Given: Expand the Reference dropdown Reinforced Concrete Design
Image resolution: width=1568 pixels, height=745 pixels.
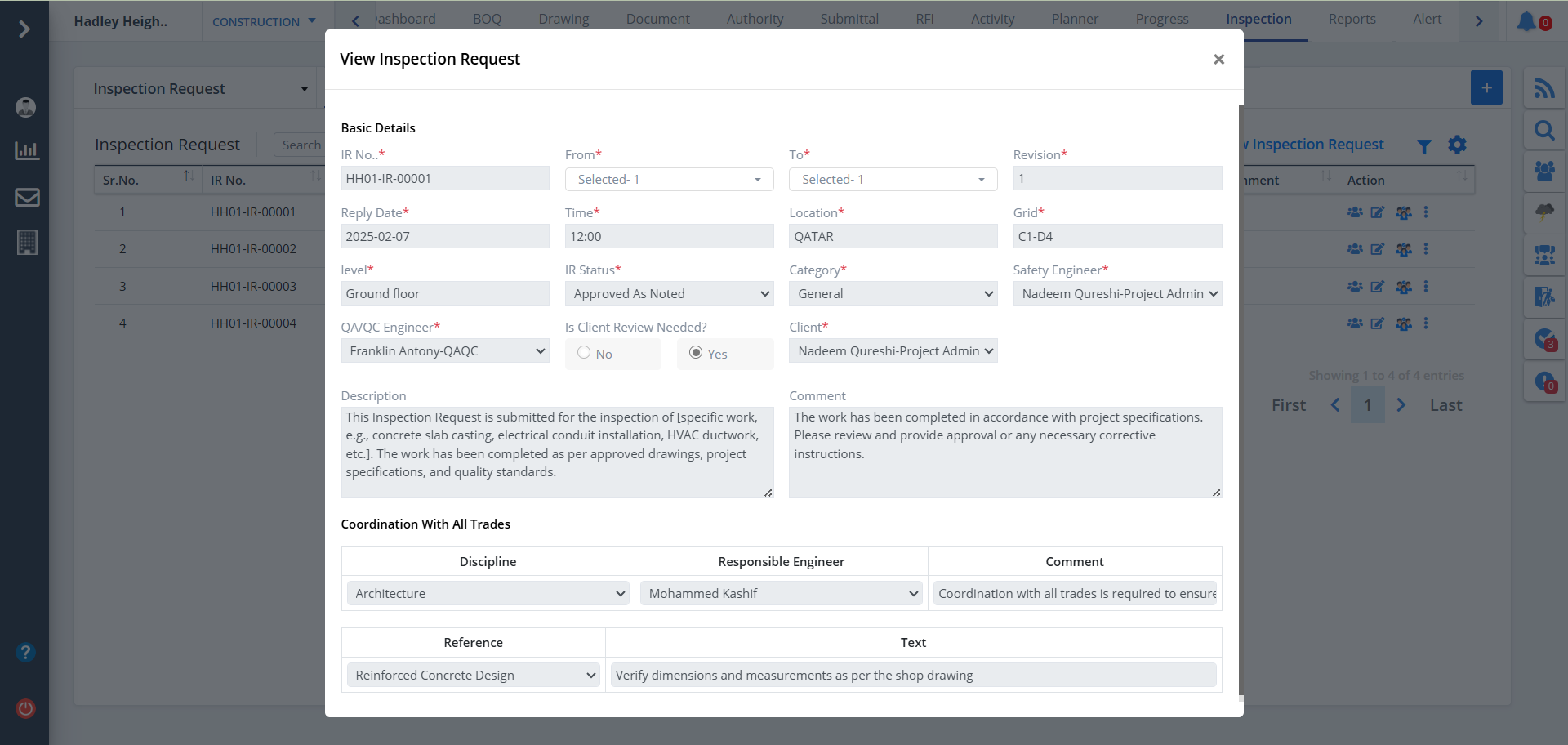Looking at the screenshot, I should tap(473, 676).
